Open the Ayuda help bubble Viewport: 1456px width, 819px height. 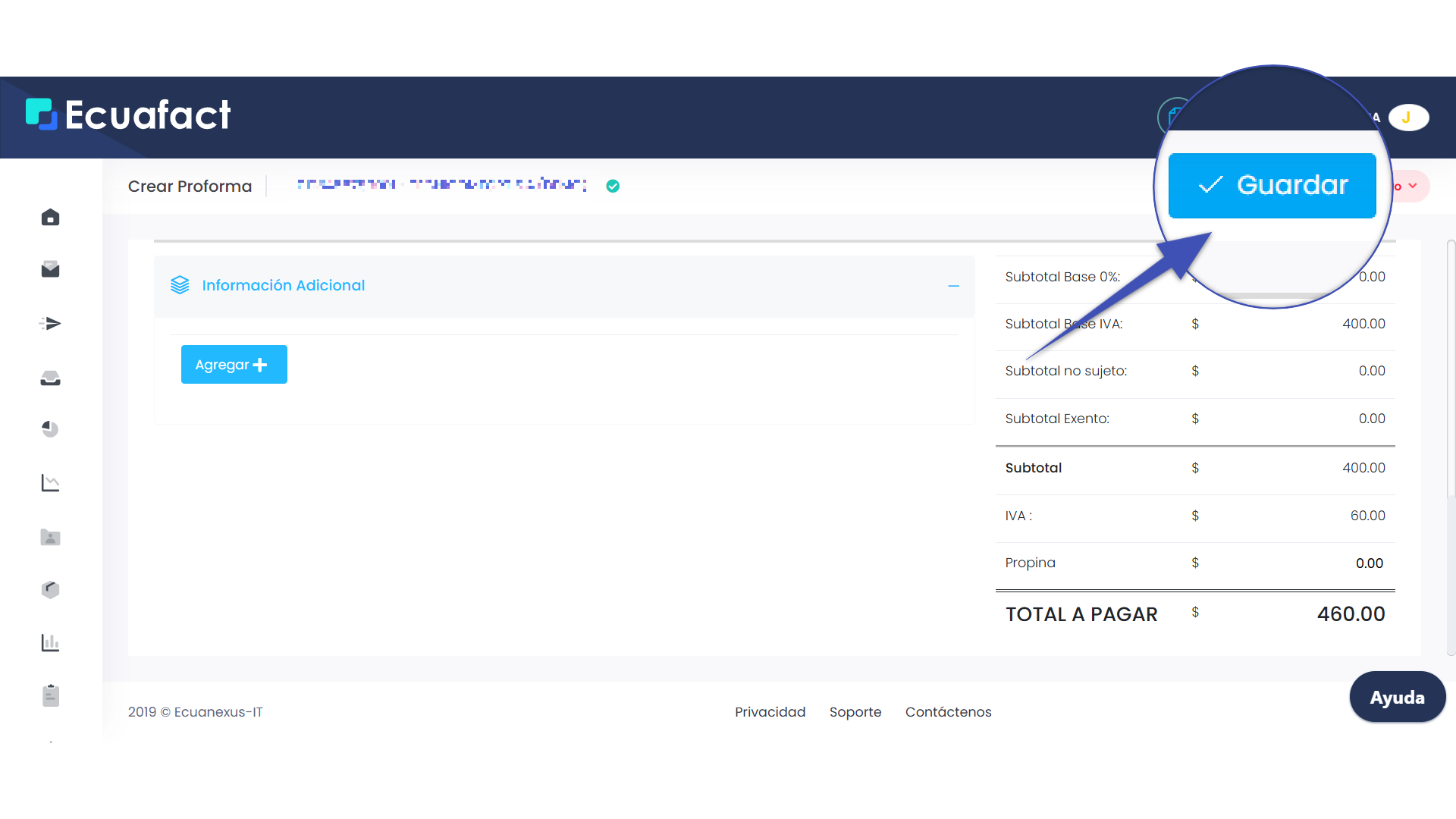[1397, 697]
